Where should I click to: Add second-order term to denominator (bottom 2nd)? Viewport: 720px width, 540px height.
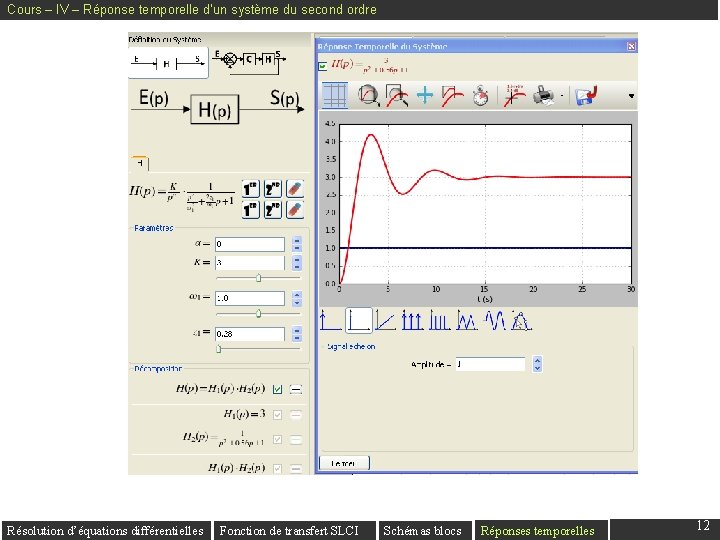[273, 210]
